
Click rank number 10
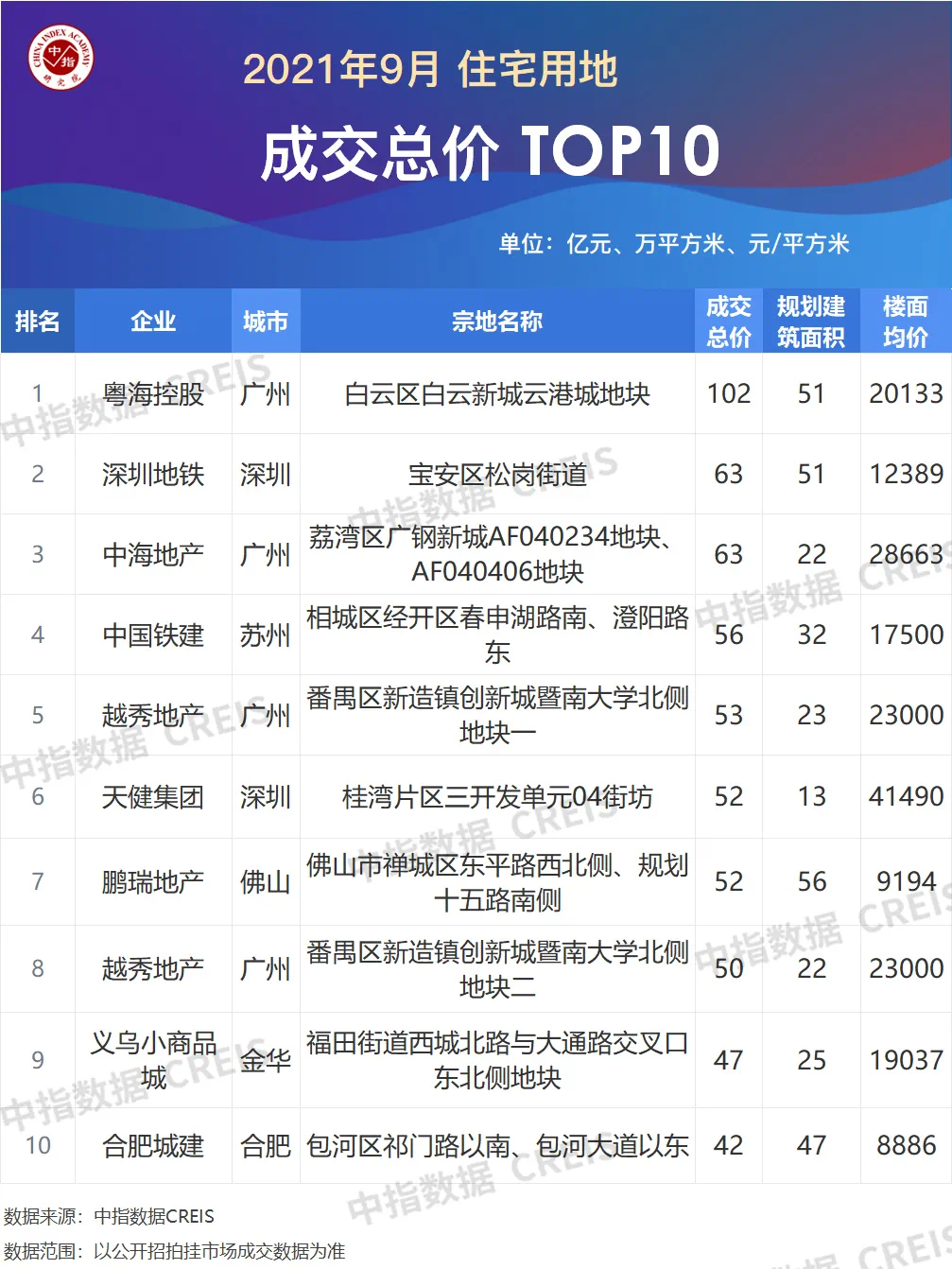(38, 1146)
